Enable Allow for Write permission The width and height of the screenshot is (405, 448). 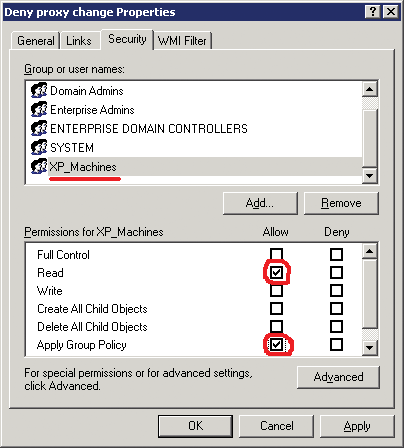click(276, 291)
